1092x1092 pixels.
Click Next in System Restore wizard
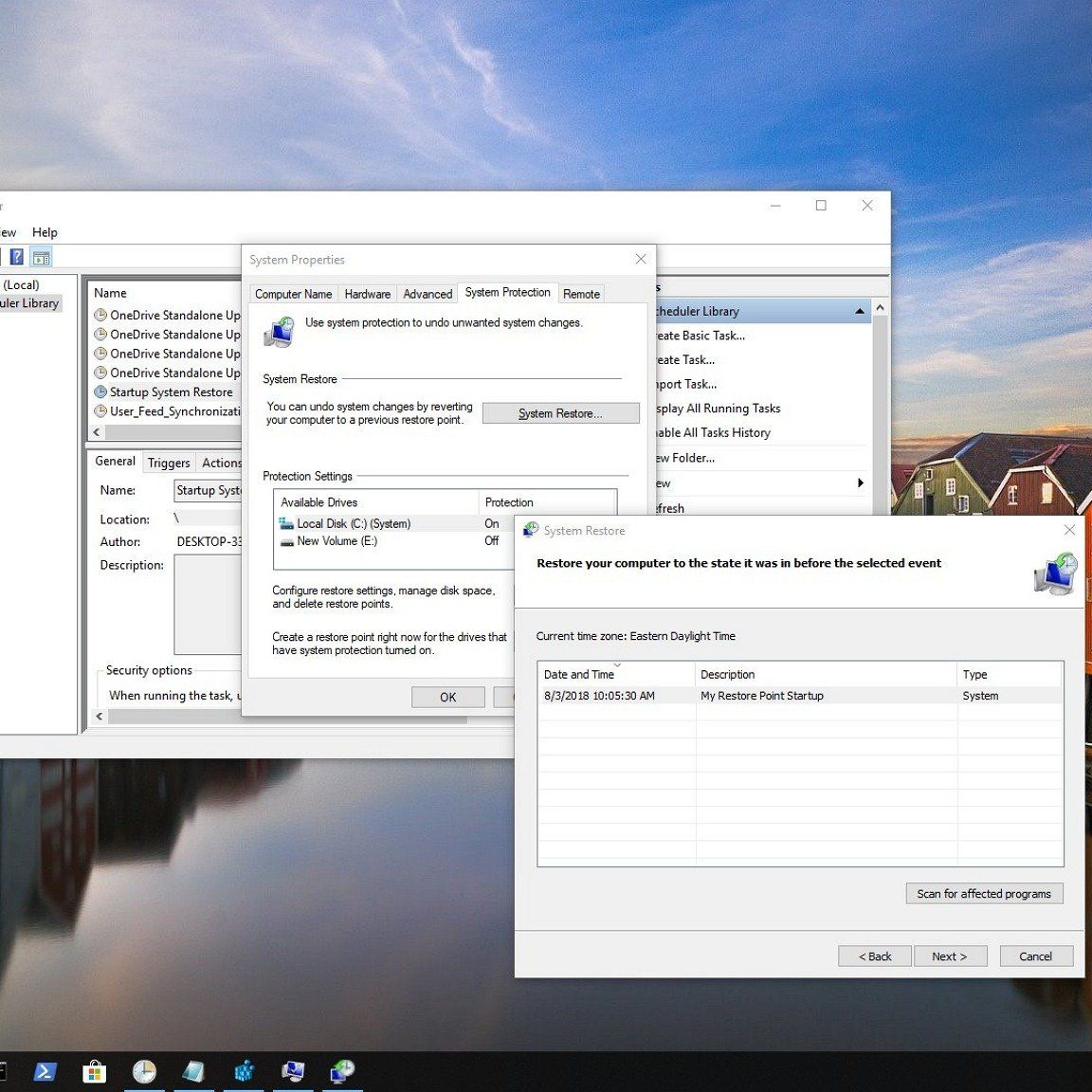click(949, 956)
